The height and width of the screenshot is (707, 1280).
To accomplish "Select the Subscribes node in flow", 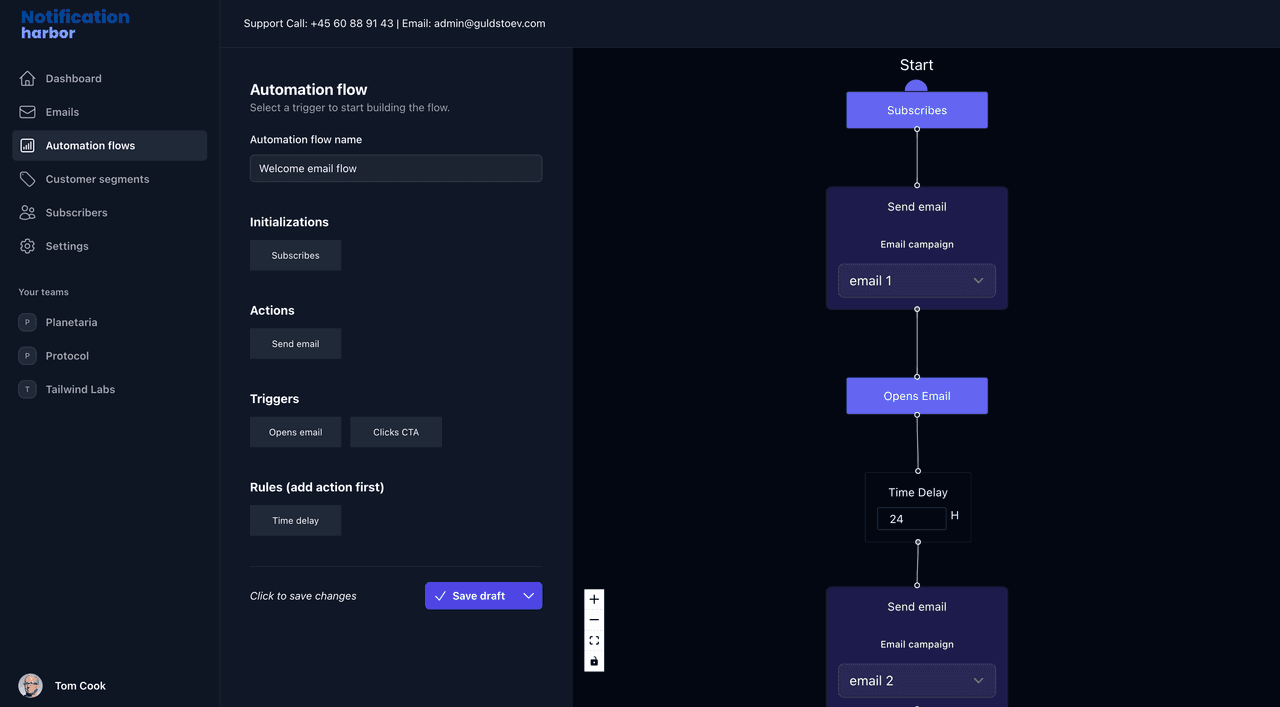I will tap(917, 110).
